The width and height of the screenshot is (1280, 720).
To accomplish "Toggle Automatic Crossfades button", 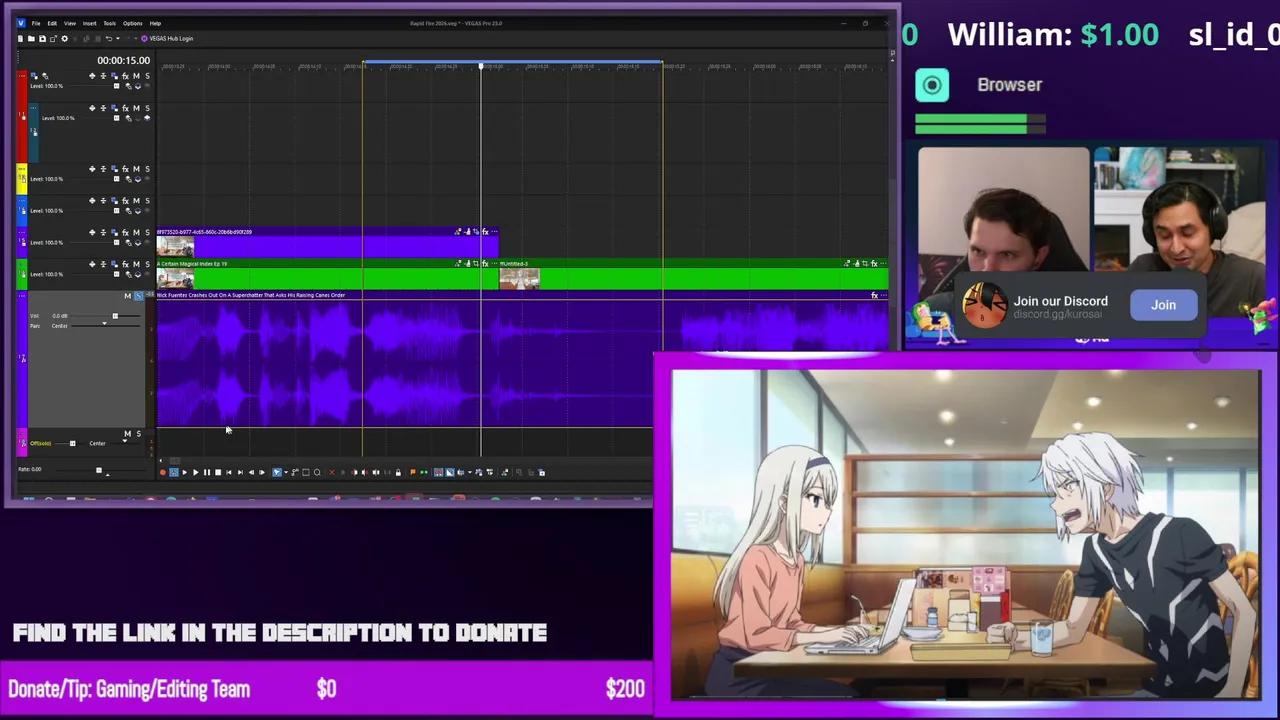I will click(449, 472).
